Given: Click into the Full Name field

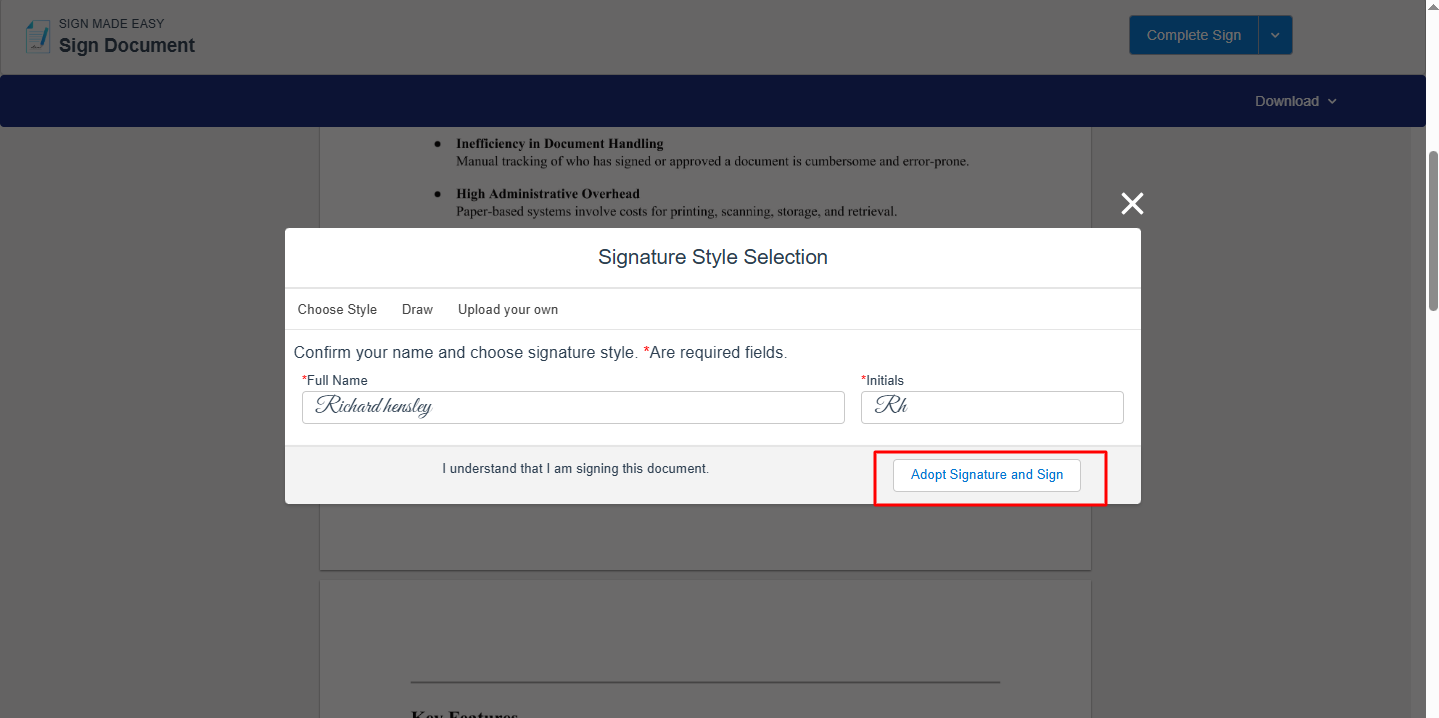Looking at the screenshot, I should (x=573, y=407).
